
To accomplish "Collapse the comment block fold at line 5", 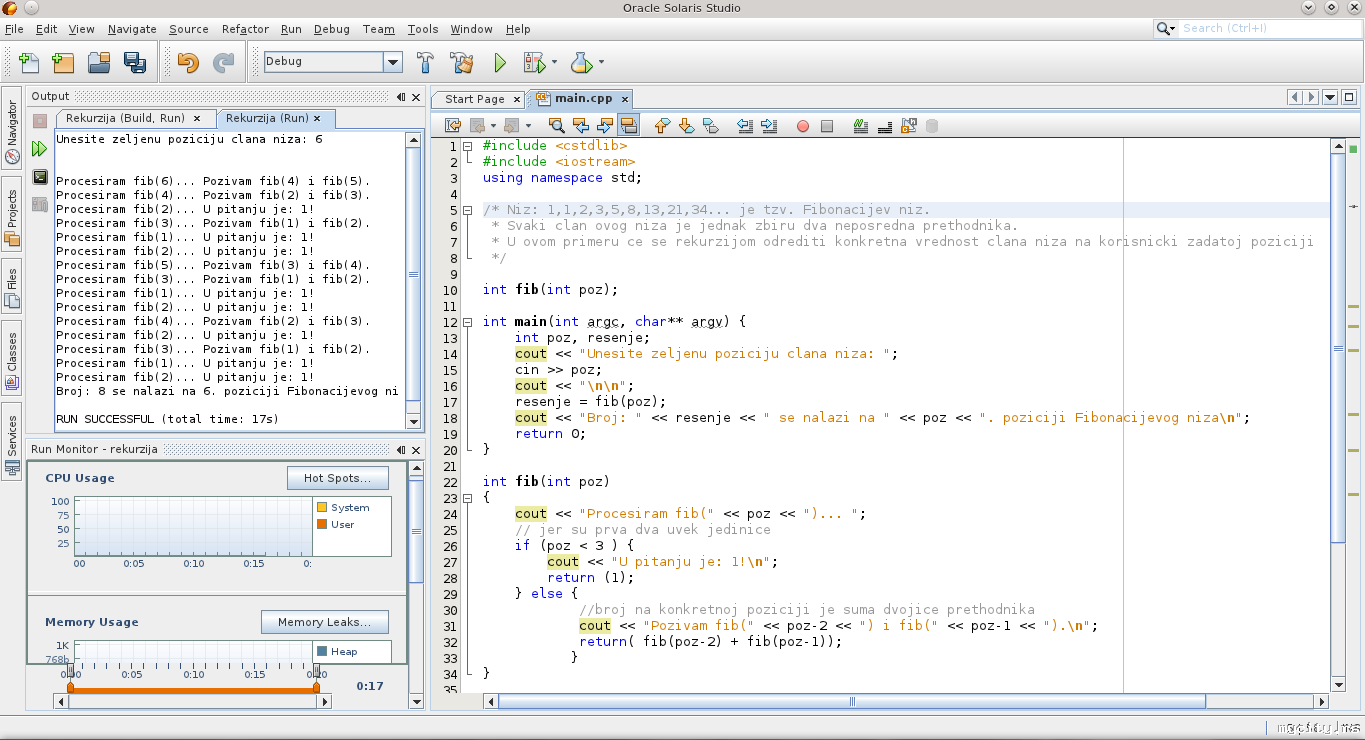I will click(x=467, y=210).
